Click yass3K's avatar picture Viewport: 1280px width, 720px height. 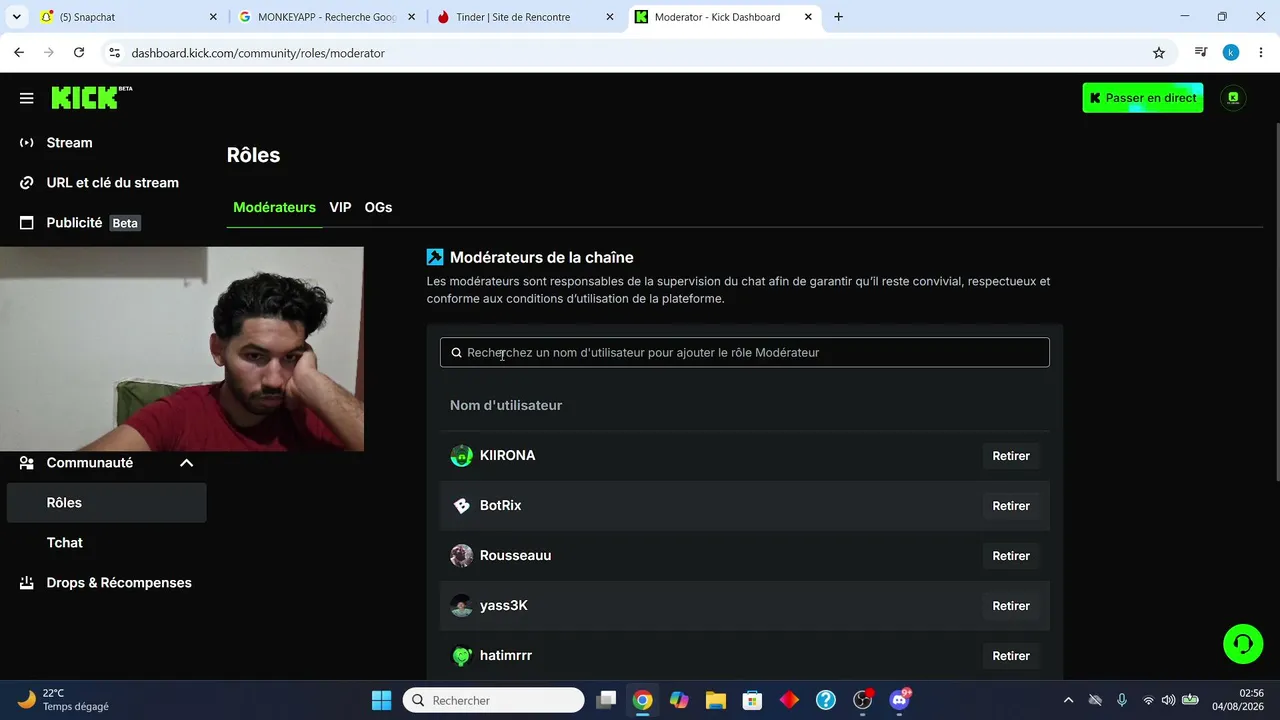[461, 606]
